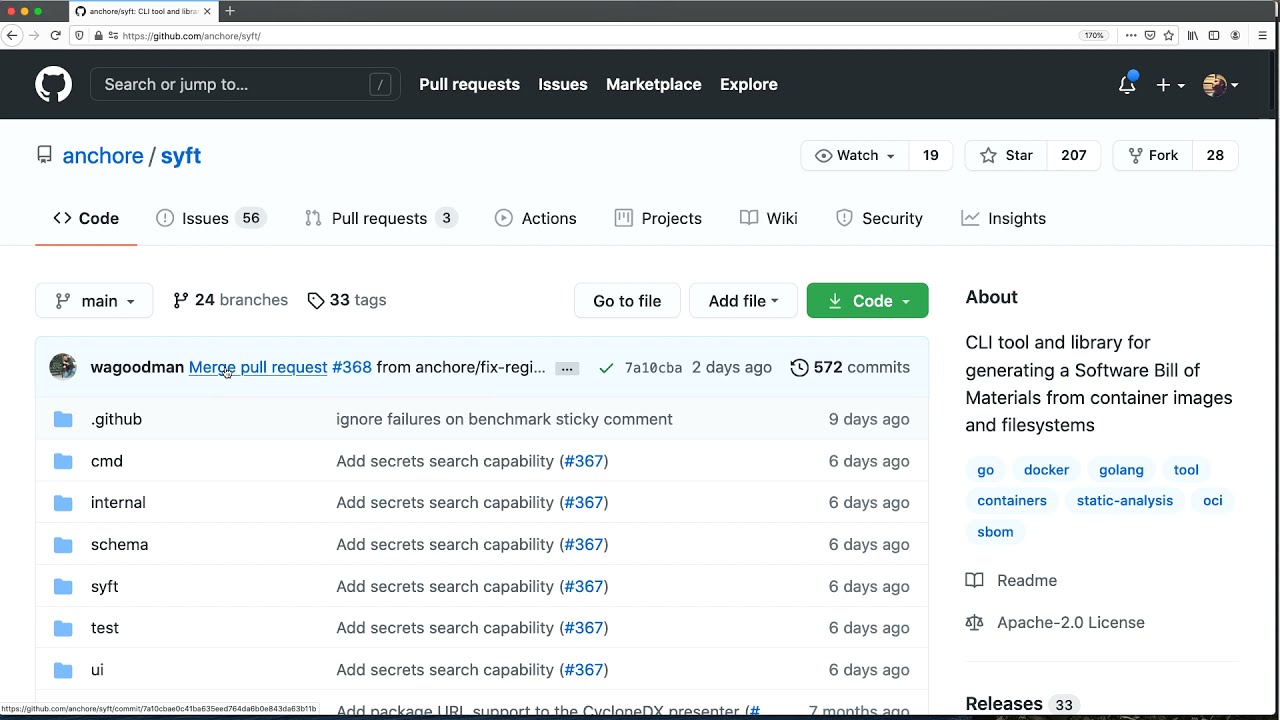Screen dimensions: 1280x720
Task: View the 19 watchers count
Action: [930, 155]
